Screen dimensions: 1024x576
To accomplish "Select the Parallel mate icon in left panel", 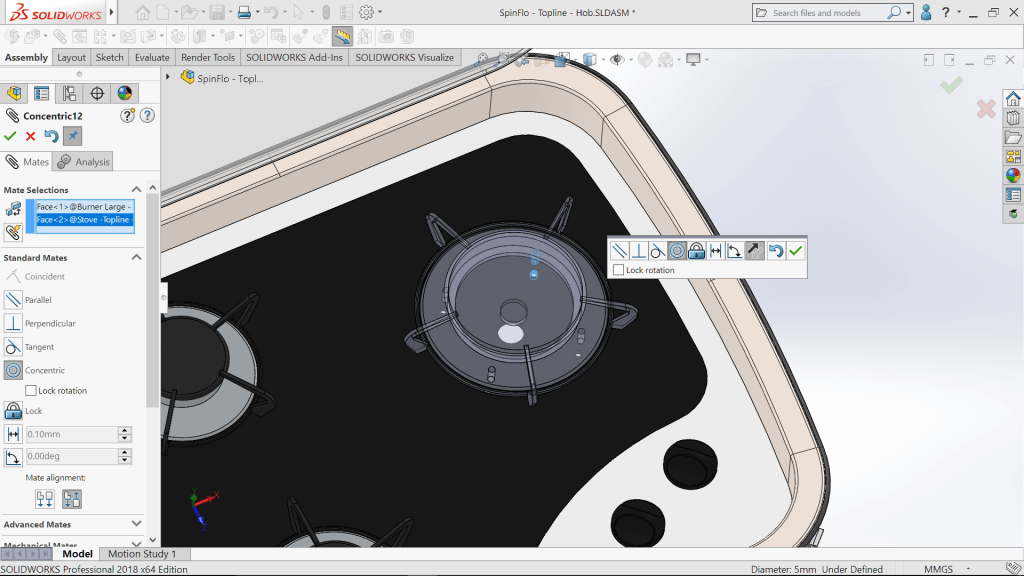I will (x=13, y=300).
